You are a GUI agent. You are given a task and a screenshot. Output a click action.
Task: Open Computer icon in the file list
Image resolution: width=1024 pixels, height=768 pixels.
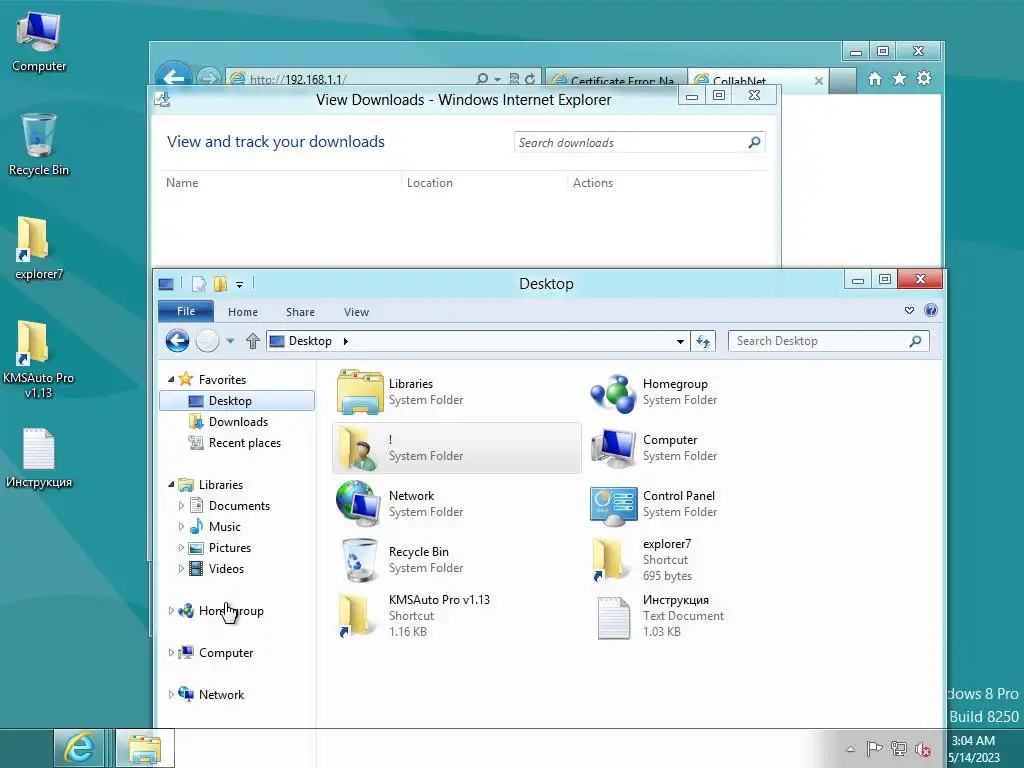click(613, 448)
